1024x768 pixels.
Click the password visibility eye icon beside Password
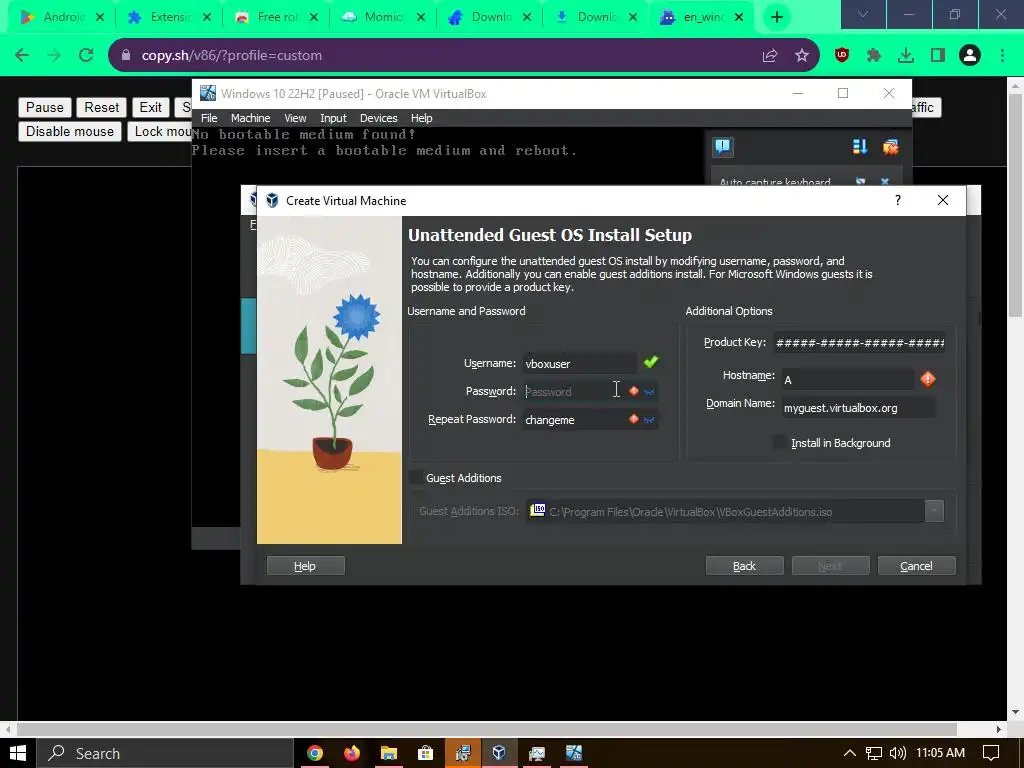(648, 391)
